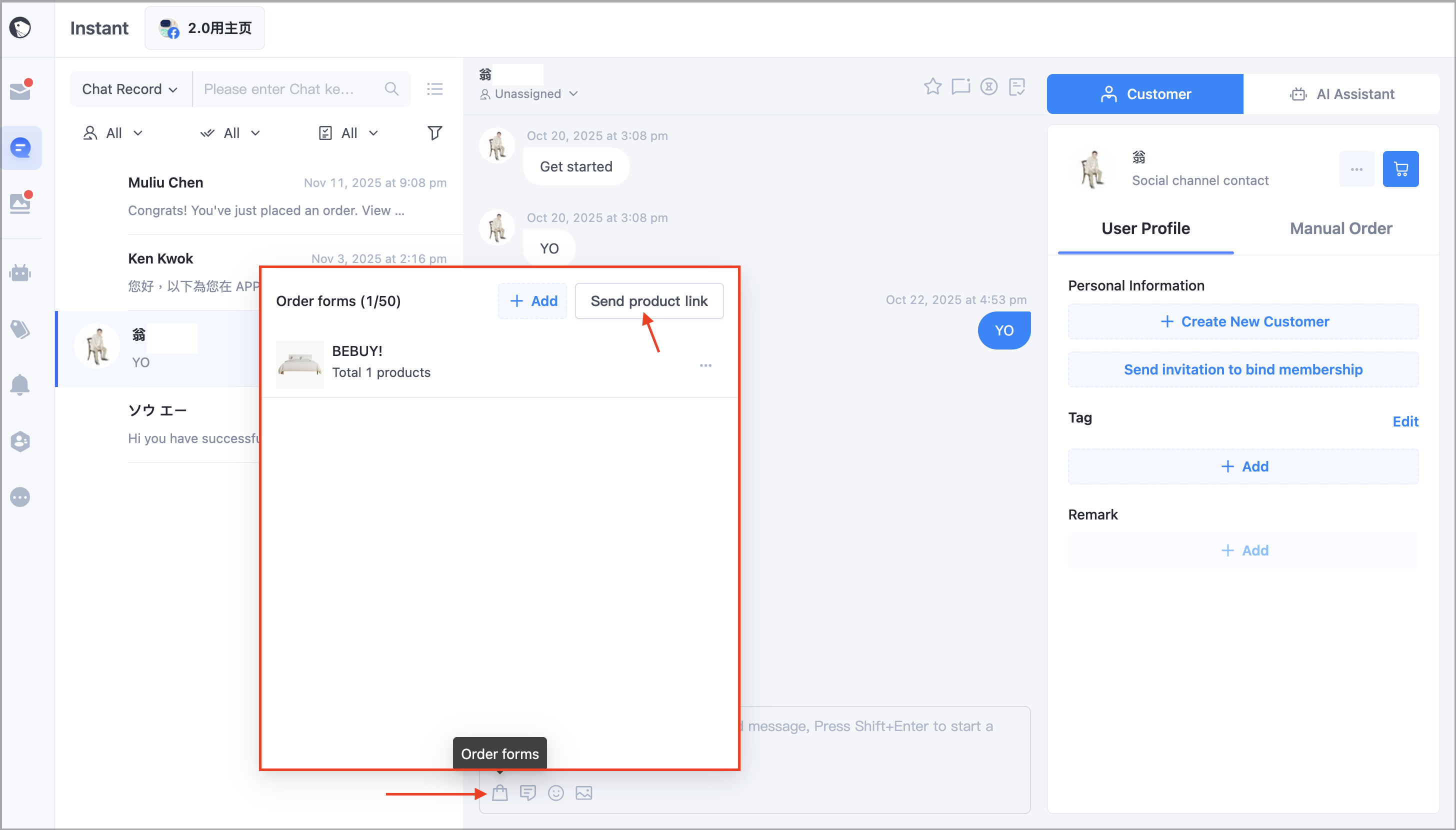This screenshot has height=830, width=1456.
Task: Click Send invitation to bind membership
Action: pos(1243,369)
